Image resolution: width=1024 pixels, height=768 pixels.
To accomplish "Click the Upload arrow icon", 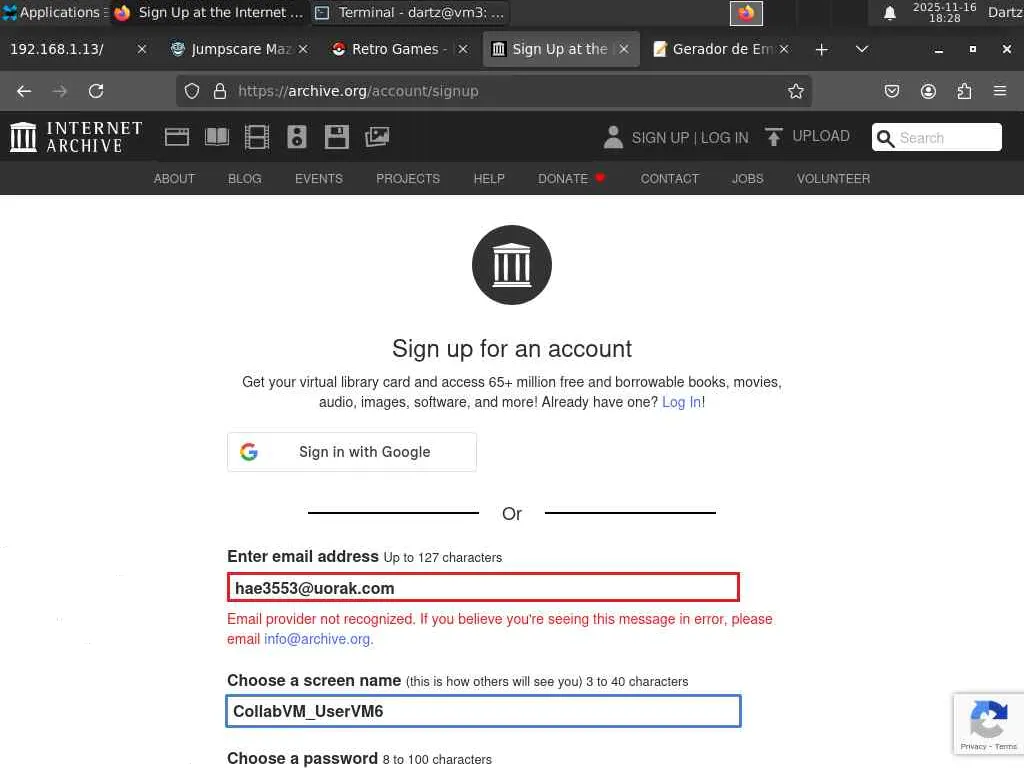I will [x=774, y=136].
